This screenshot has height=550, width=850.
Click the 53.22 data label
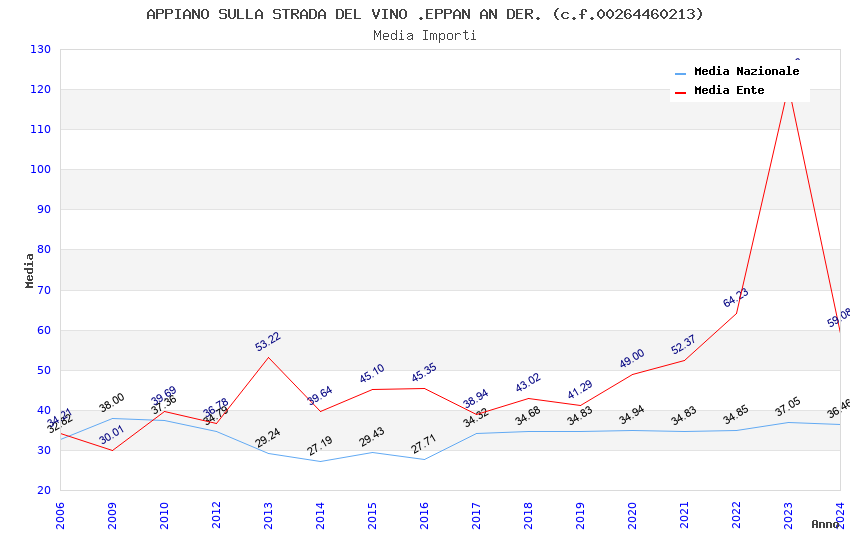[x=268, y=341]
